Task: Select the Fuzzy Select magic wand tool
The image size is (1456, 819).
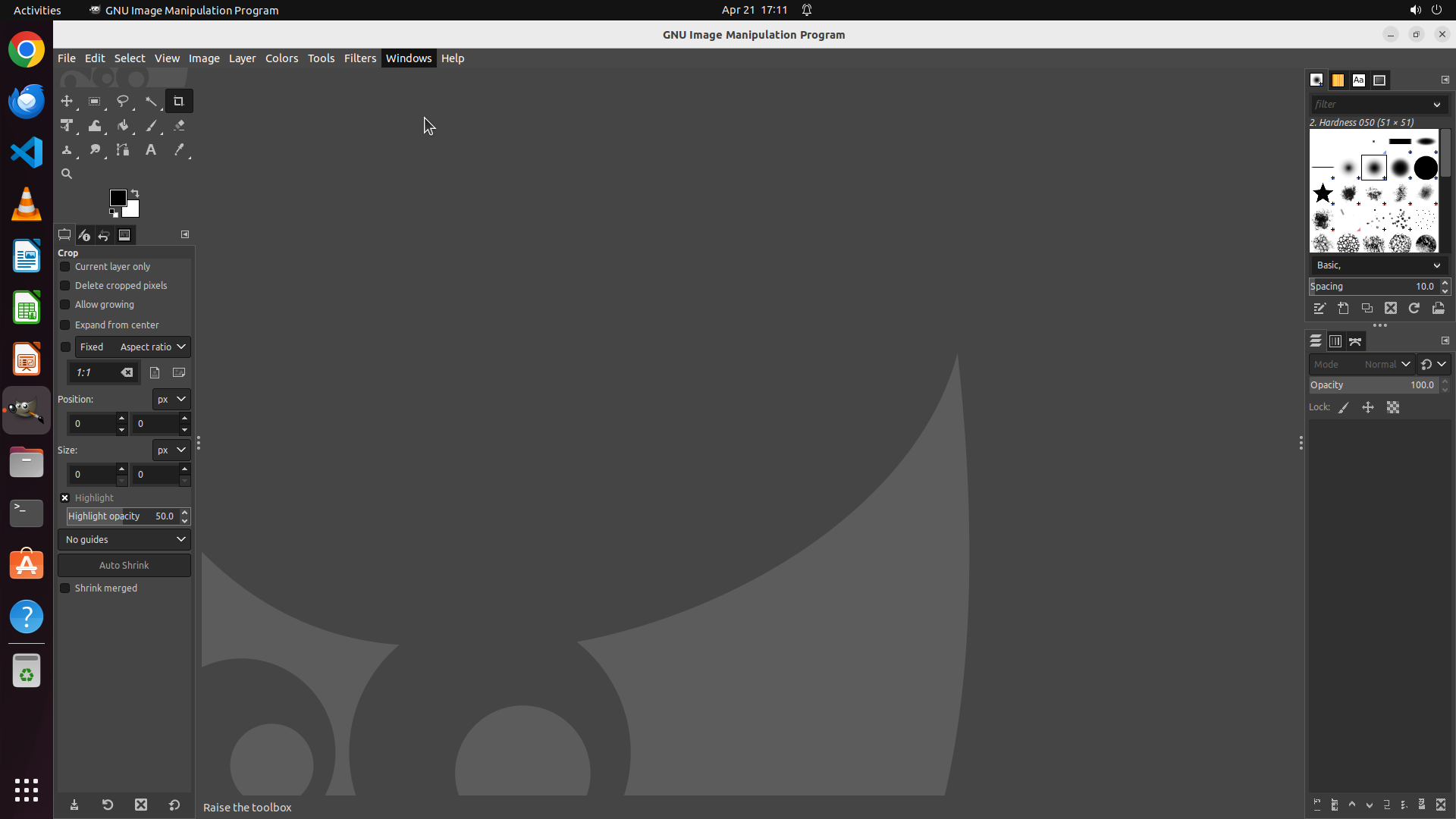Action: tap(151, 102)
